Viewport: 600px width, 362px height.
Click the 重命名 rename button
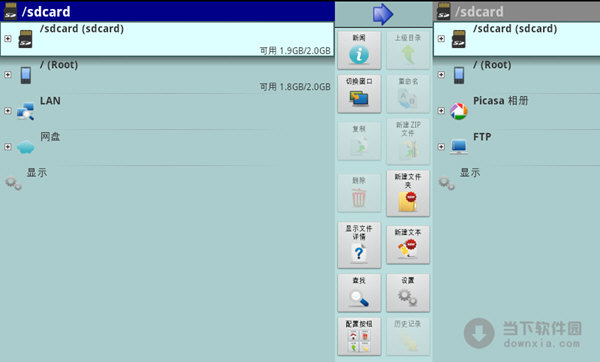408,94
